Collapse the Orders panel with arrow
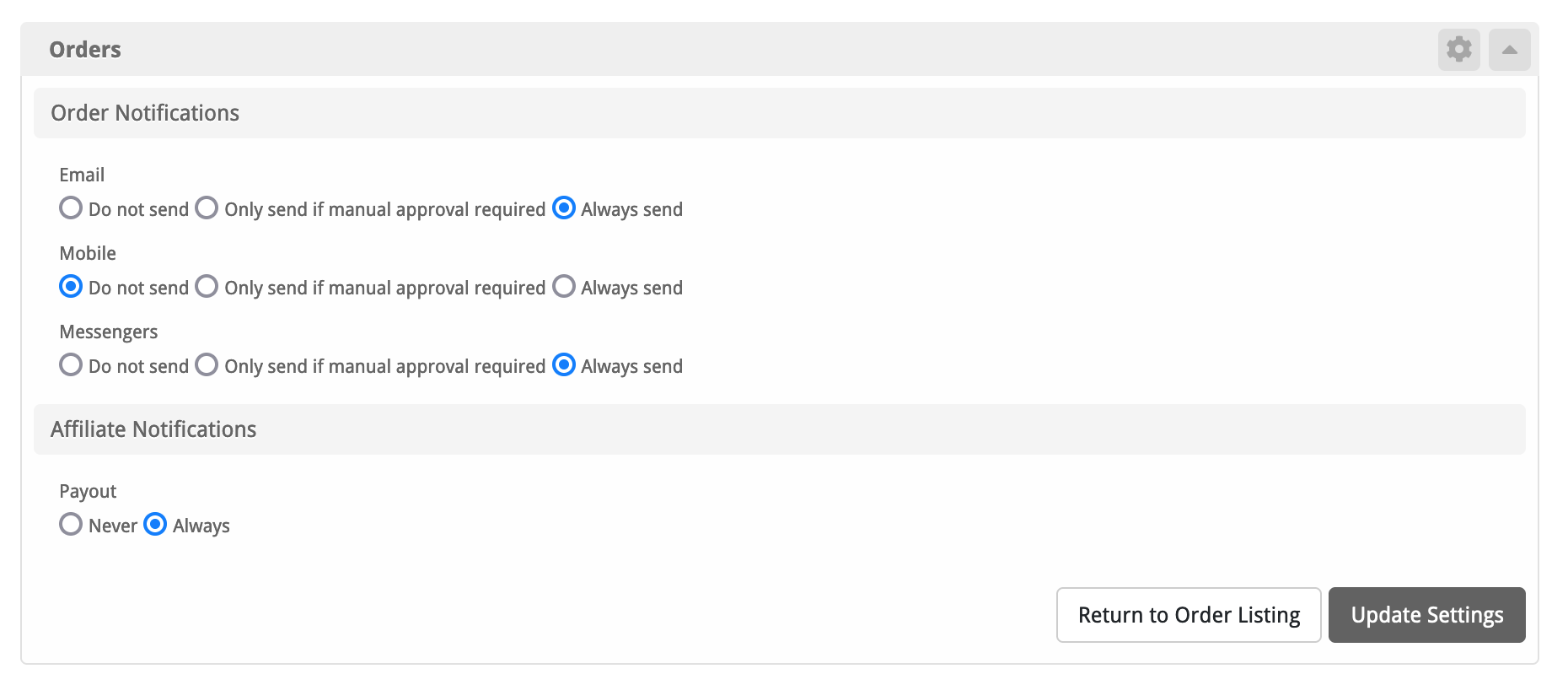This screenshot has width=1568, height=685. tap(1509, 50)
